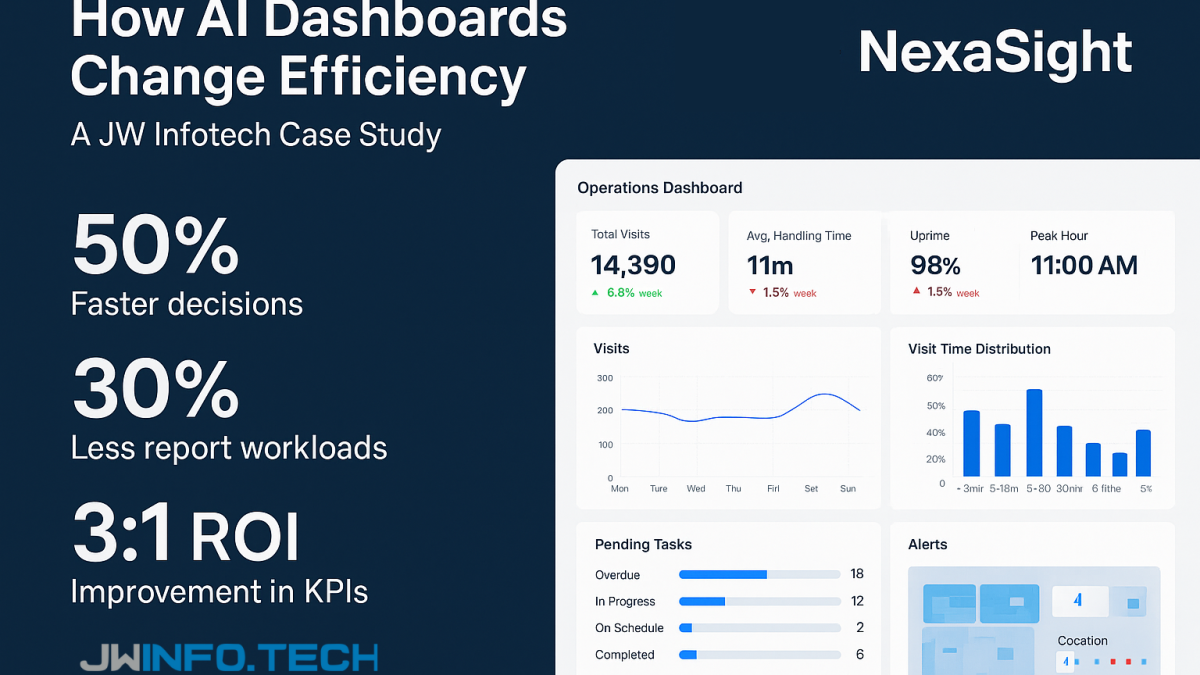This screenshot has height=675, width=1200.
Task: Click the NexaSight brand name
Action: [x=995, y=51]
